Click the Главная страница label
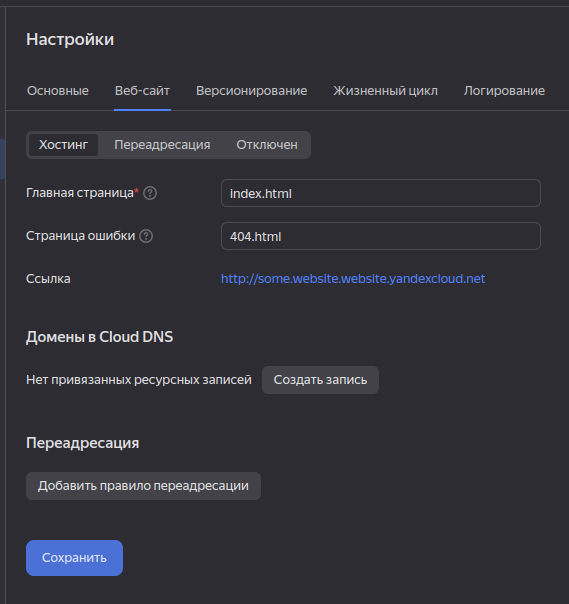This screenshot has width=569, height=604. [x=80, y=193]
